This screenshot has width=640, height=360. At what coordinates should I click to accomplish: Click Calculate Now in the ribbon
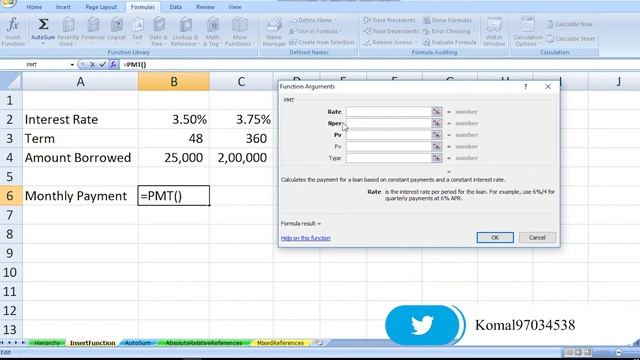coord(569,24)
